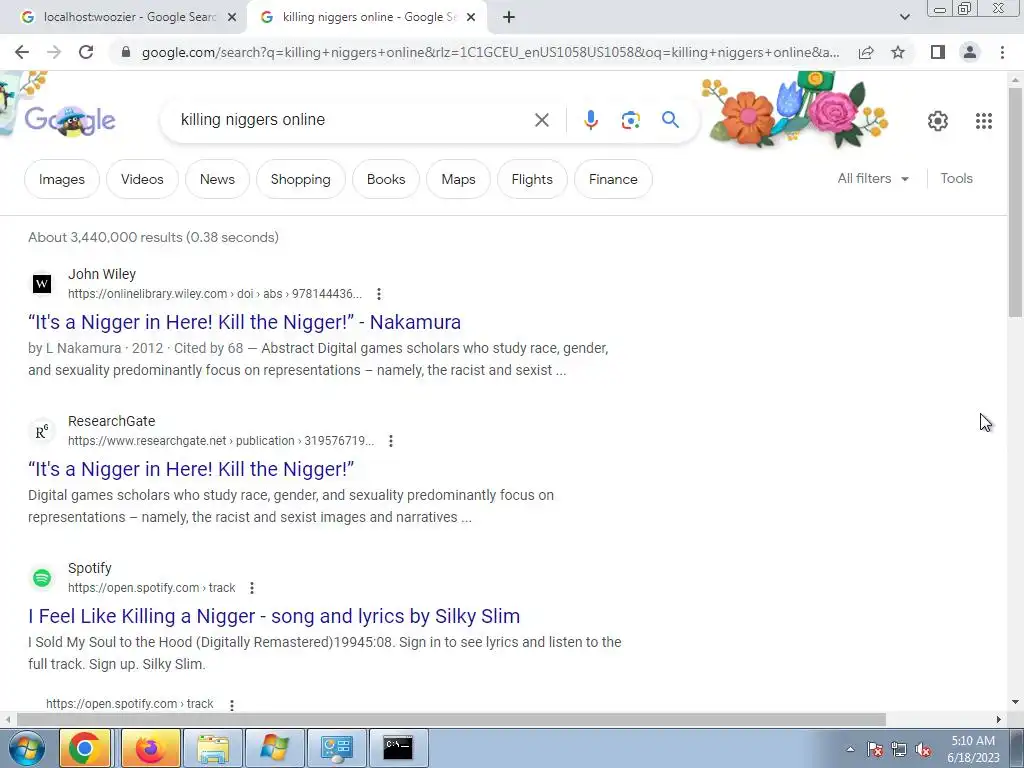1024x768 pixels.
Task: Open options menu for ResearchGate result
Action: coord(391,441)
